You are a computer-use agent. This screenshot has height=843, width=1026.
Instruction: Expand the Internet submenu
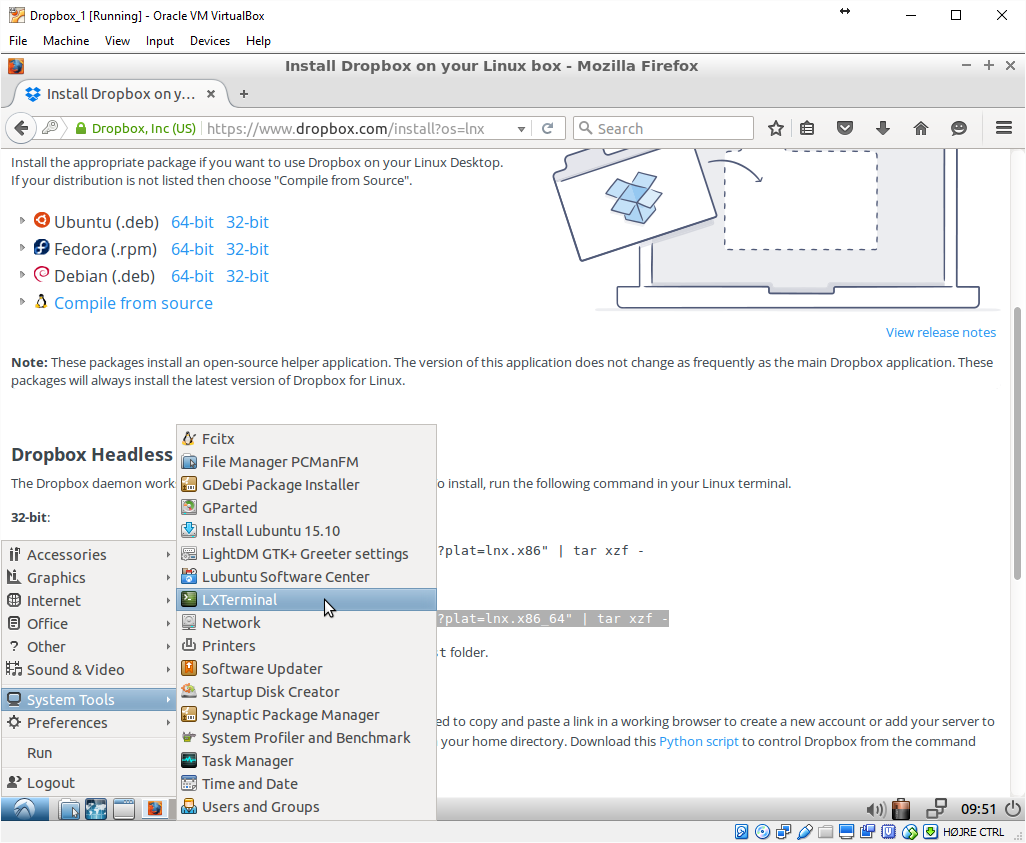click(x=89, y=600)
